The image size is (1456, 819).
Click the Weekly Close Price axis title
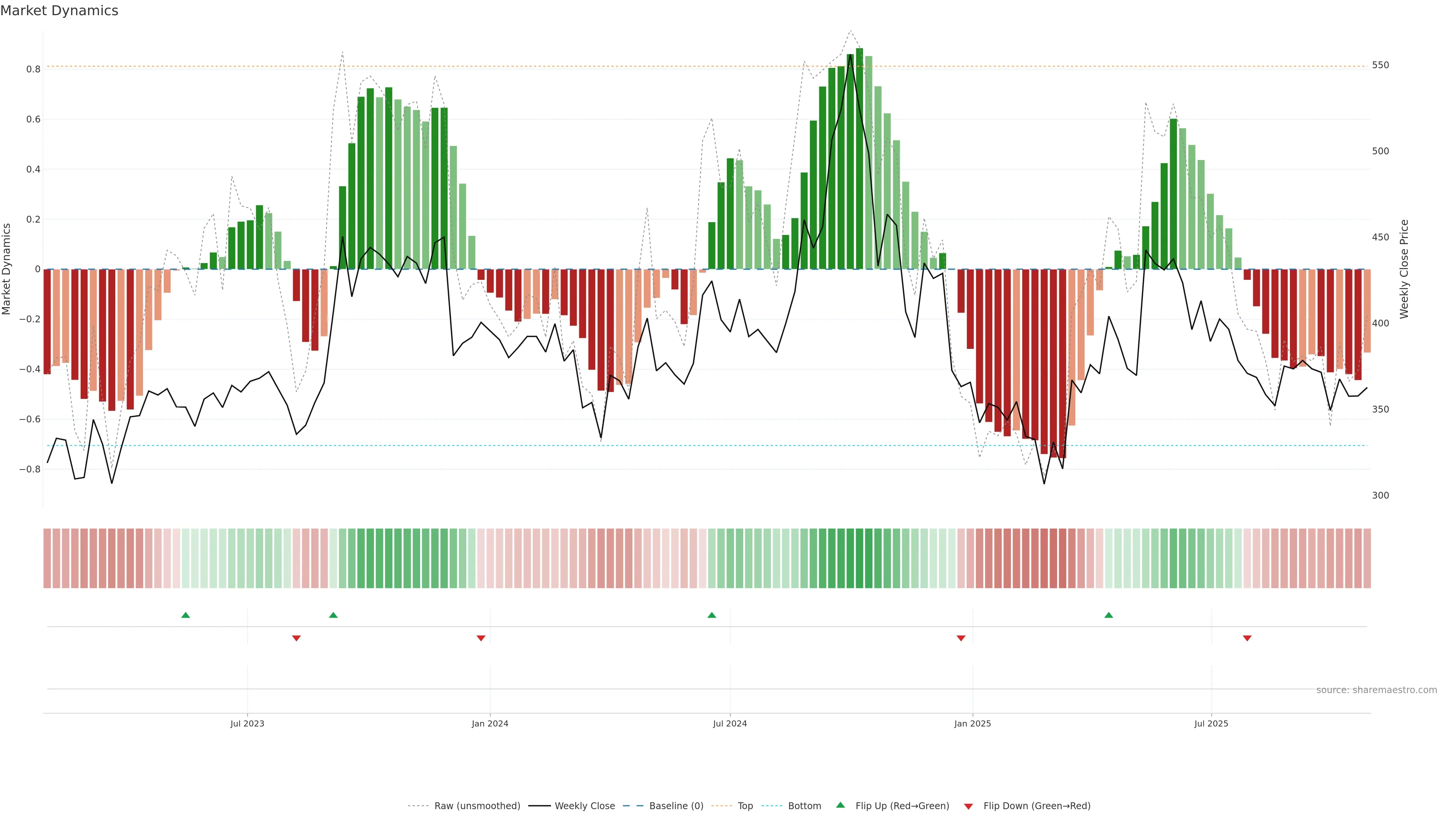pos(1404,269)
